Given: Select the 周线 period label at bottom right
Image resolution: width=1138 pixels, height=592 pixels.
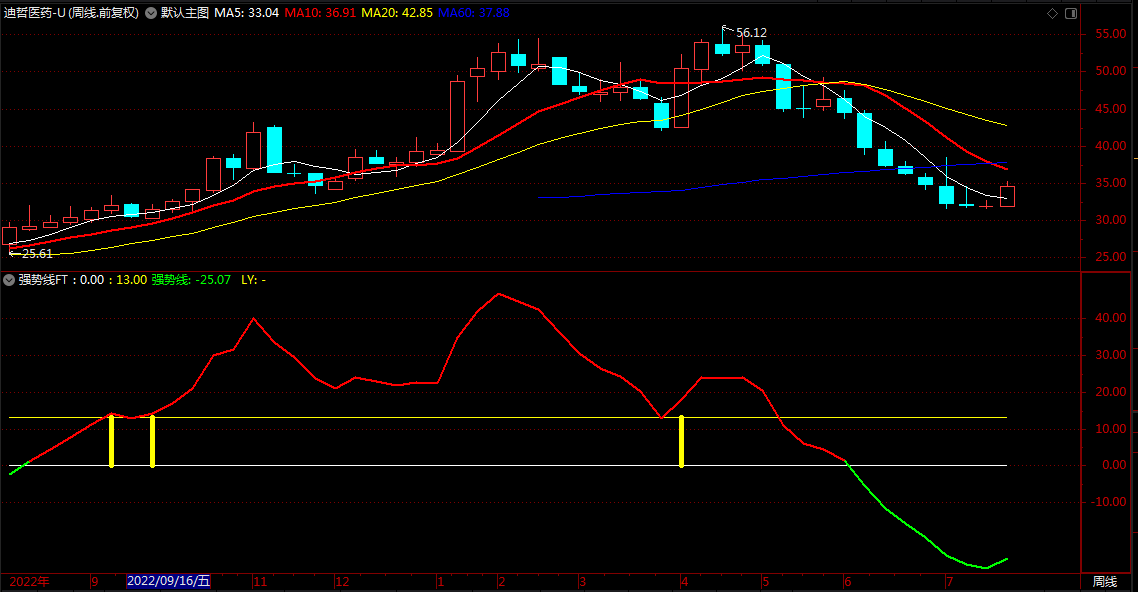Looking at the screenshot, I should point(1105,582).
